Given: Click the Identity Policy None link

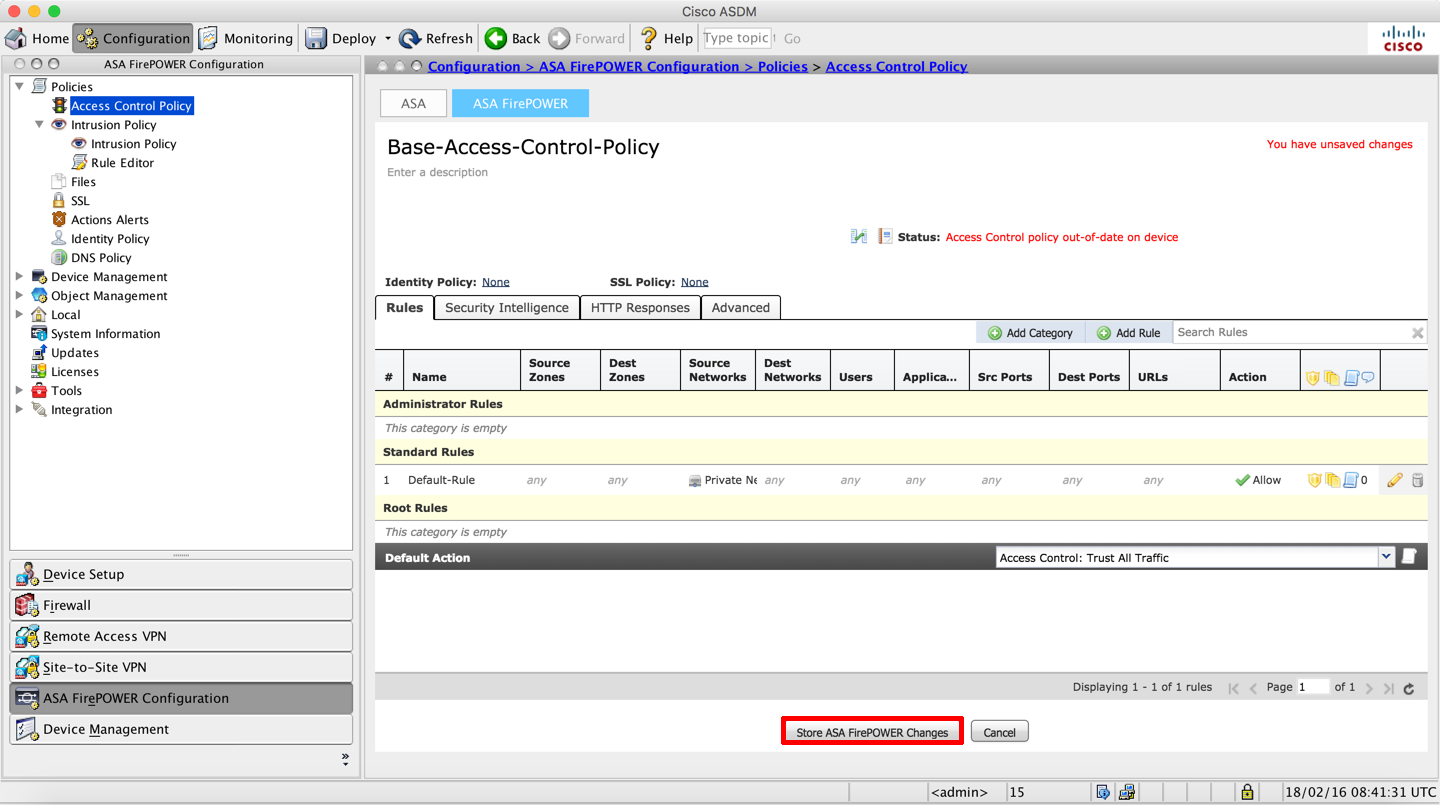Looking at the screenshot, I should coord(496,282).
